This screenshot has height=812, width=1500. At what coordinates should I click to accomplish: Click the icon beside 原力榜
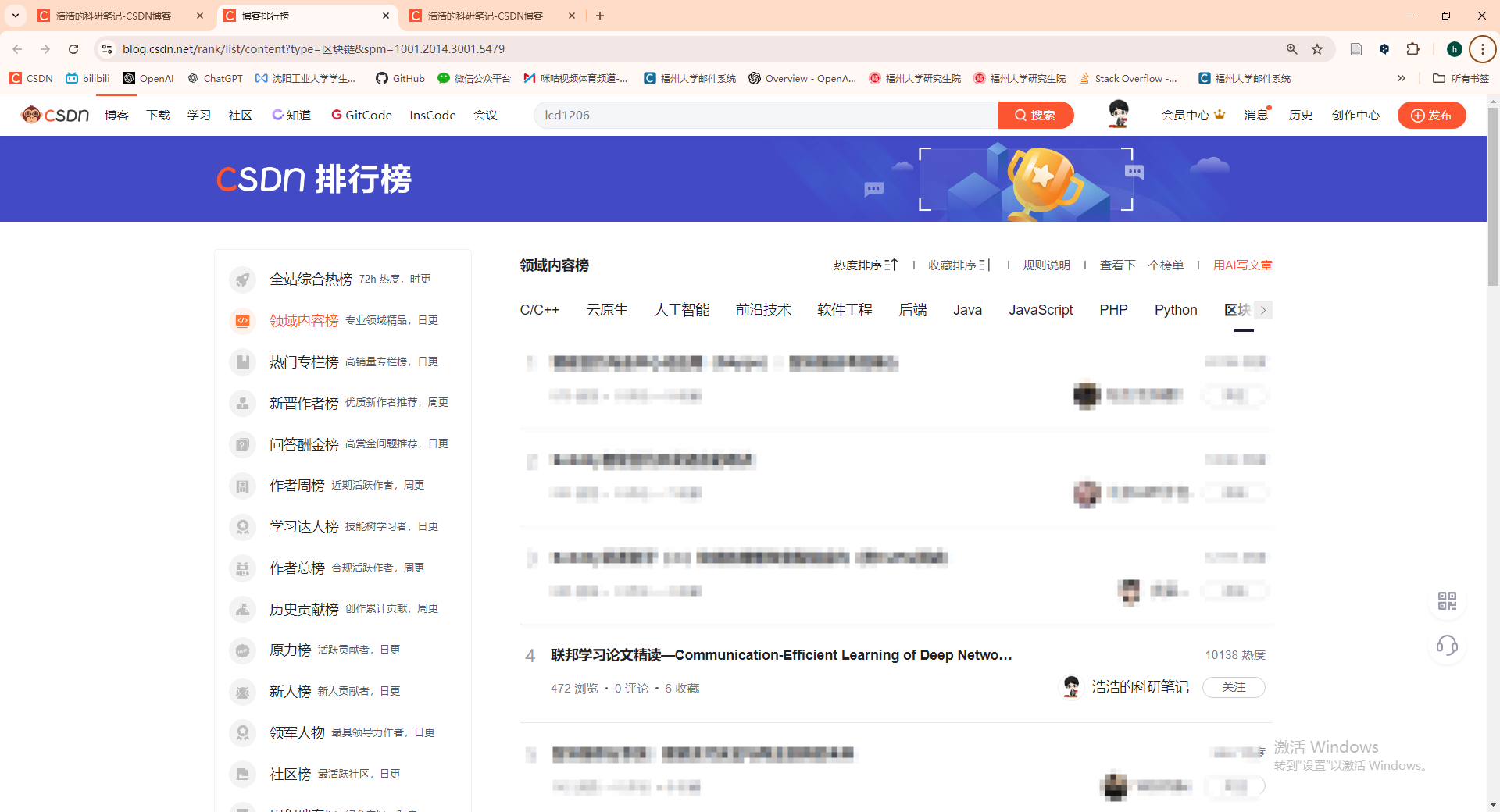[x=243, y=650]
